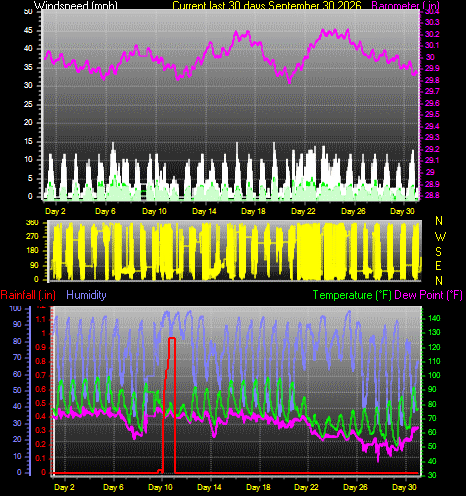Screen dimensions: 466x496
Task: Select Day 26 on the rainfall chart axis
Action: click(x=355, y=487)
